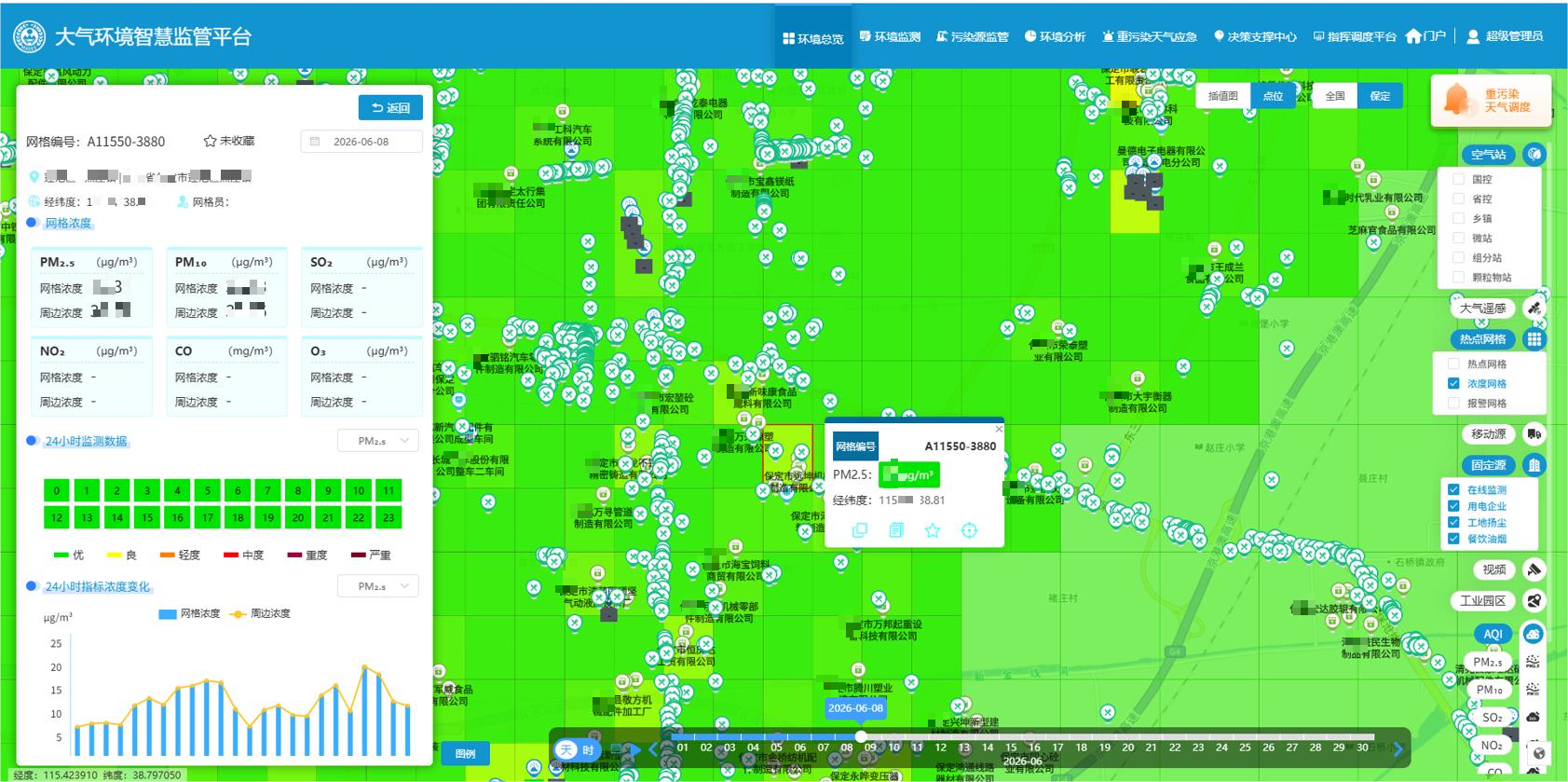Click the platform logo emblem

coord(30,36)
